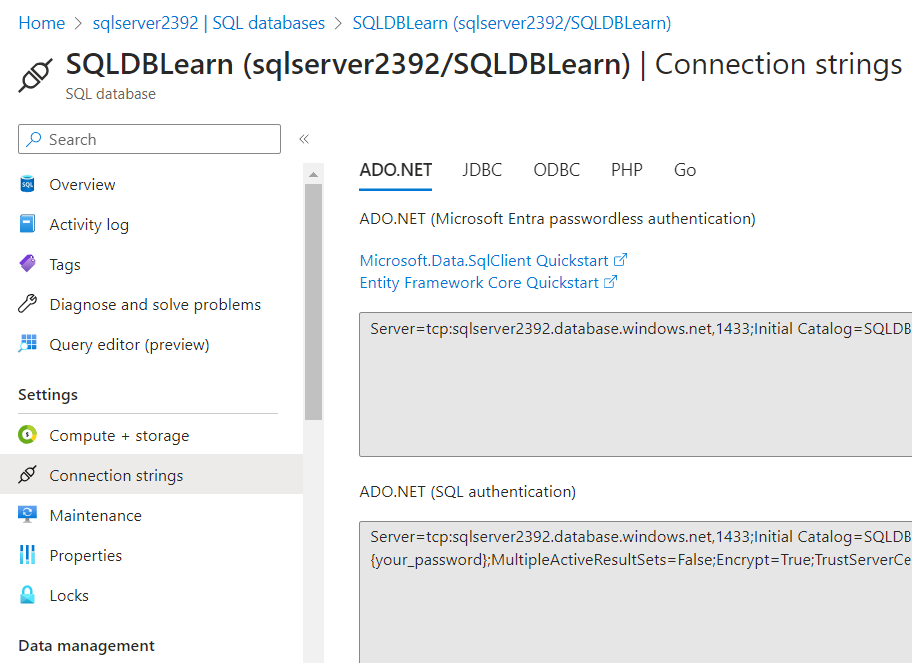Switch to the JDBC tab
Image resolution: width=912 pixels, height=663 pixels.
[482, 170]
